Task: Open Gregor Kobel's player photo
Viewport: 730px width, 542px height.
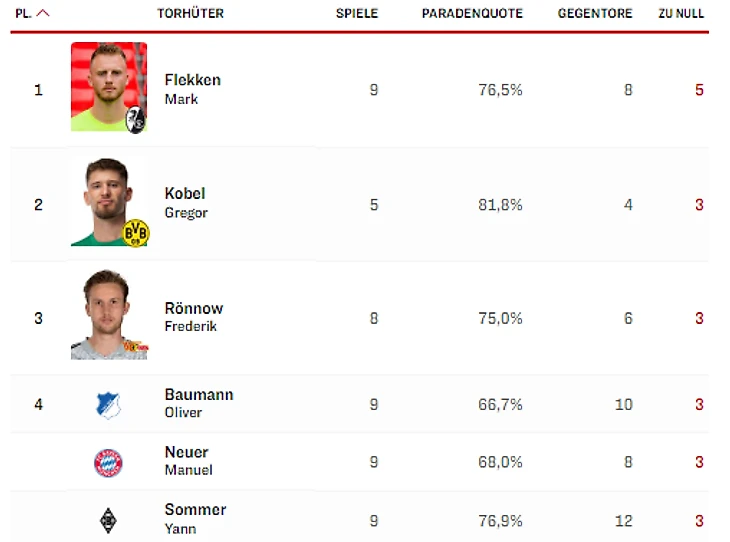Action: click(x=105, y=200)
